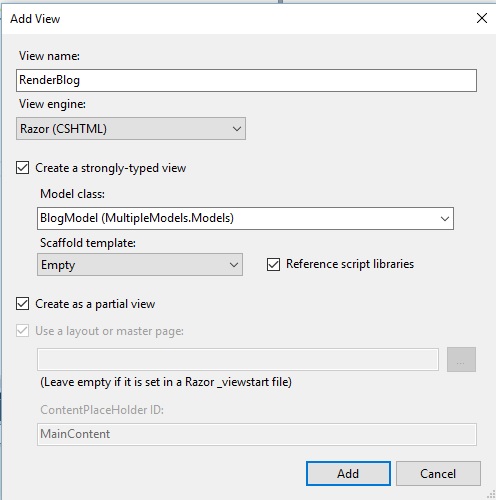Click the ellipsis browse button beside the layout field

[461, 359]
